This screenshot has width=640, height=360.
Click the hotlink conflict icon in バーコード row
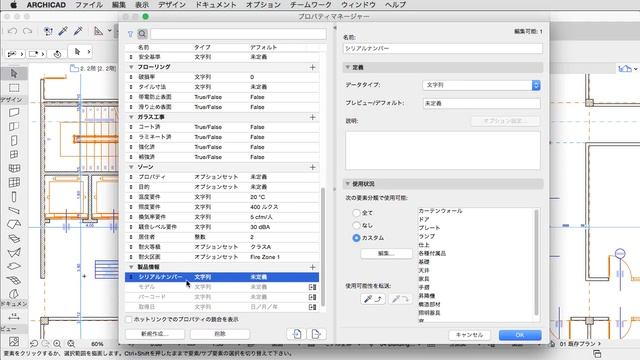pyautogui.click(x=312, y=297)
